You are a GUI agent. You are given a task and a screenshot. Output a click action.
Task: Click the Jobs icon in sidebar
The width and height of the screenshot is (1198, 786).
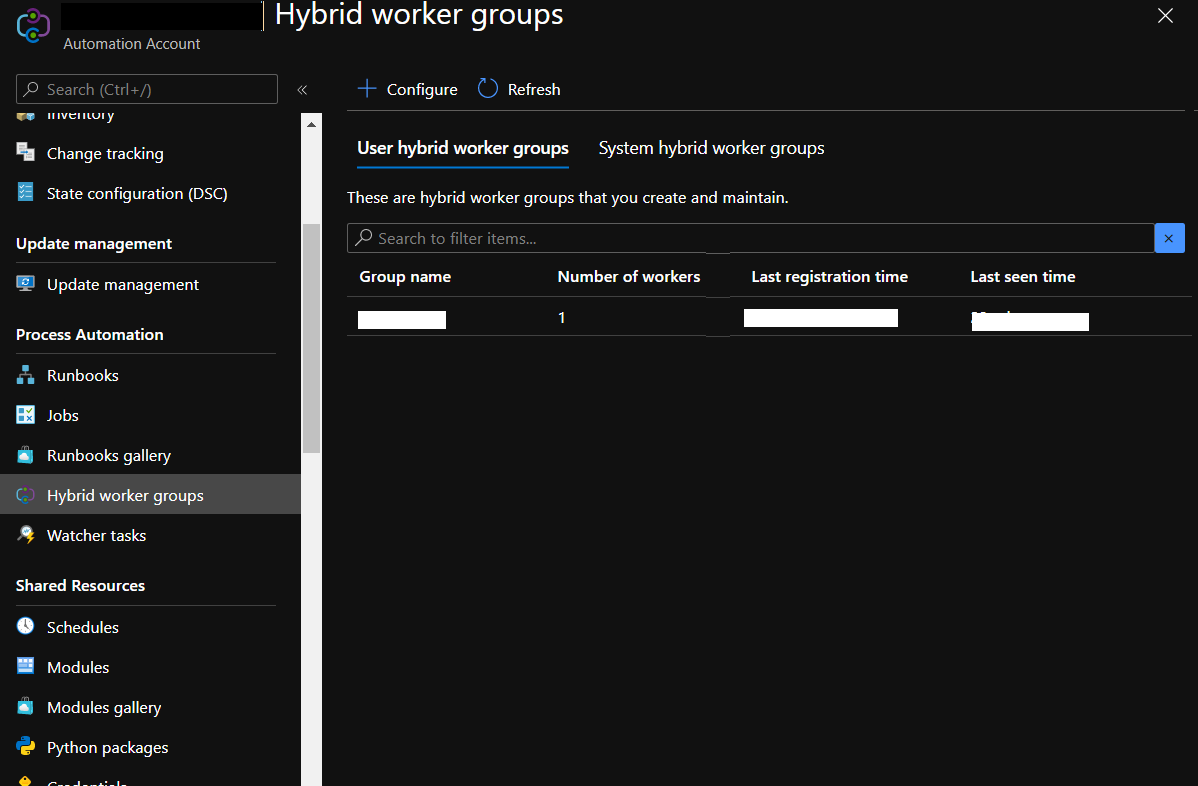(25, 415)
